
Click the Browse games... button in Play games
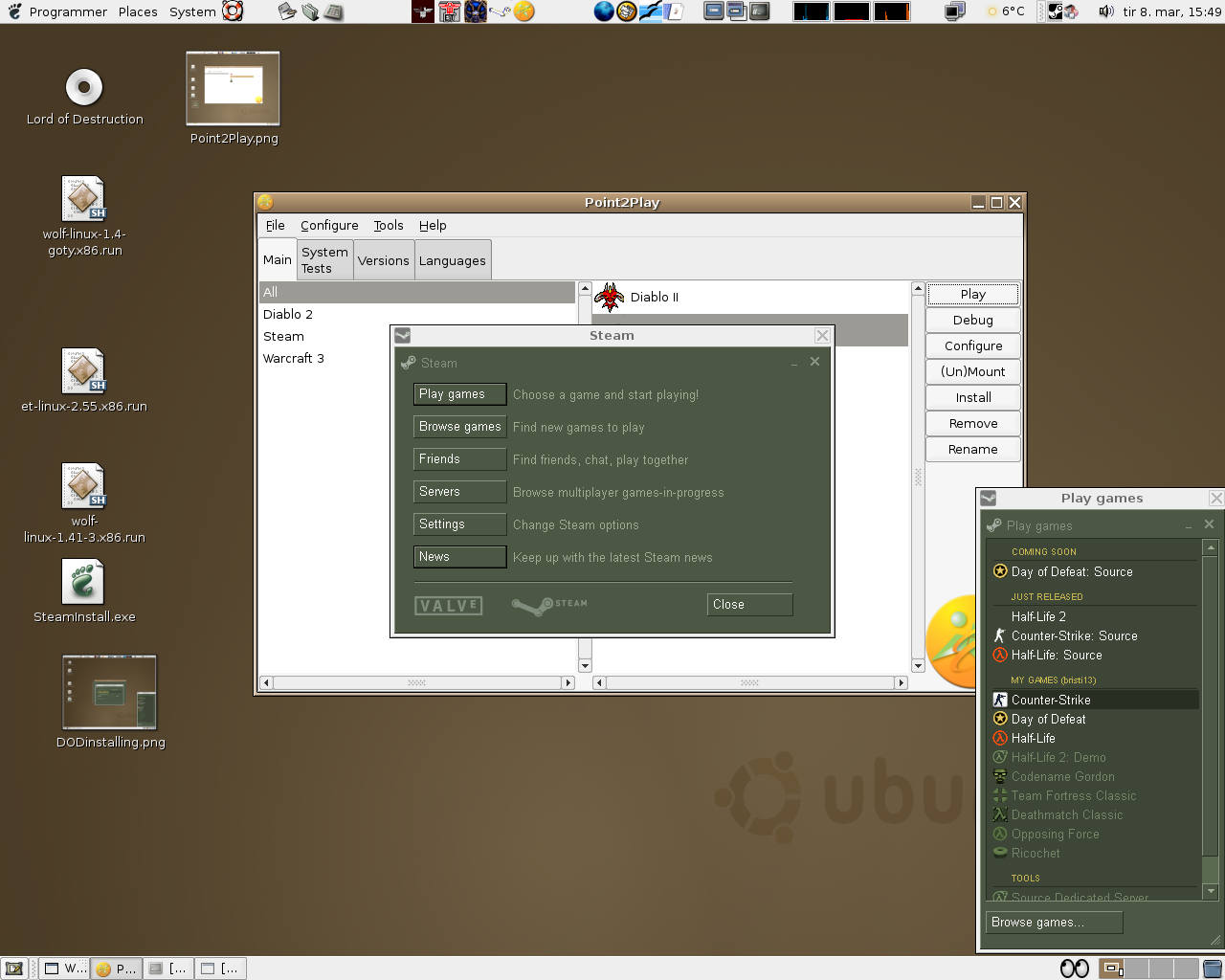pyautogui.click(x=1055, y=923)
